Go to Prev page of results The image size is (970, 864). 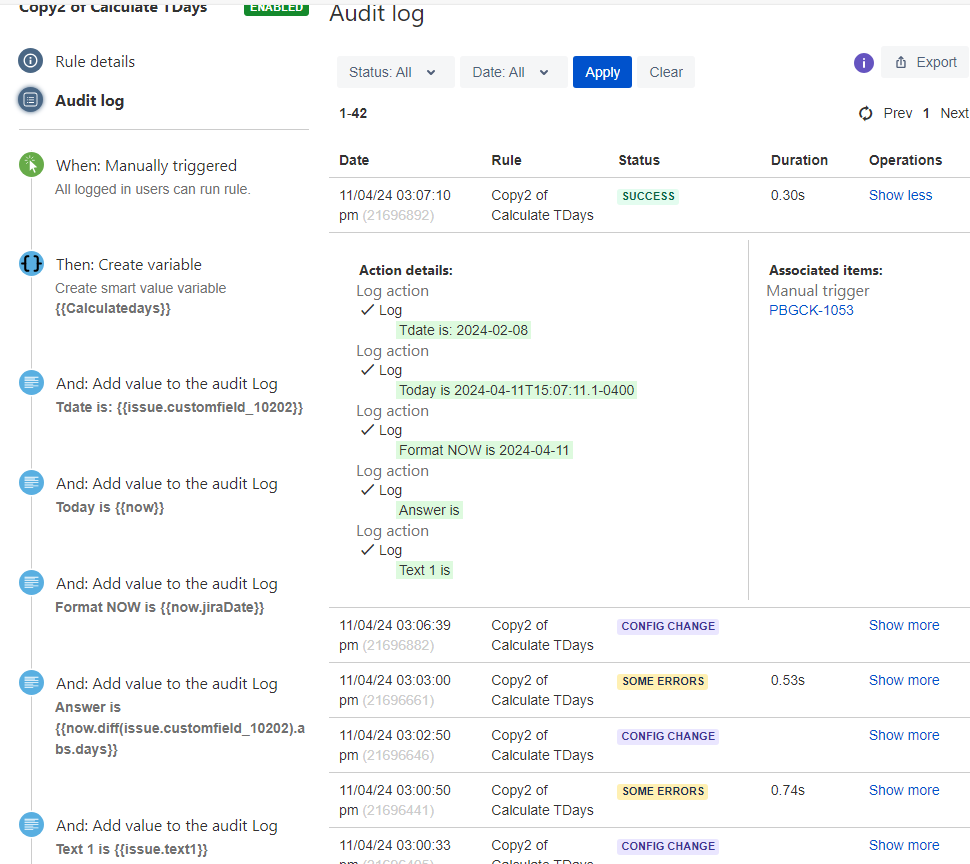pos(898,113)
